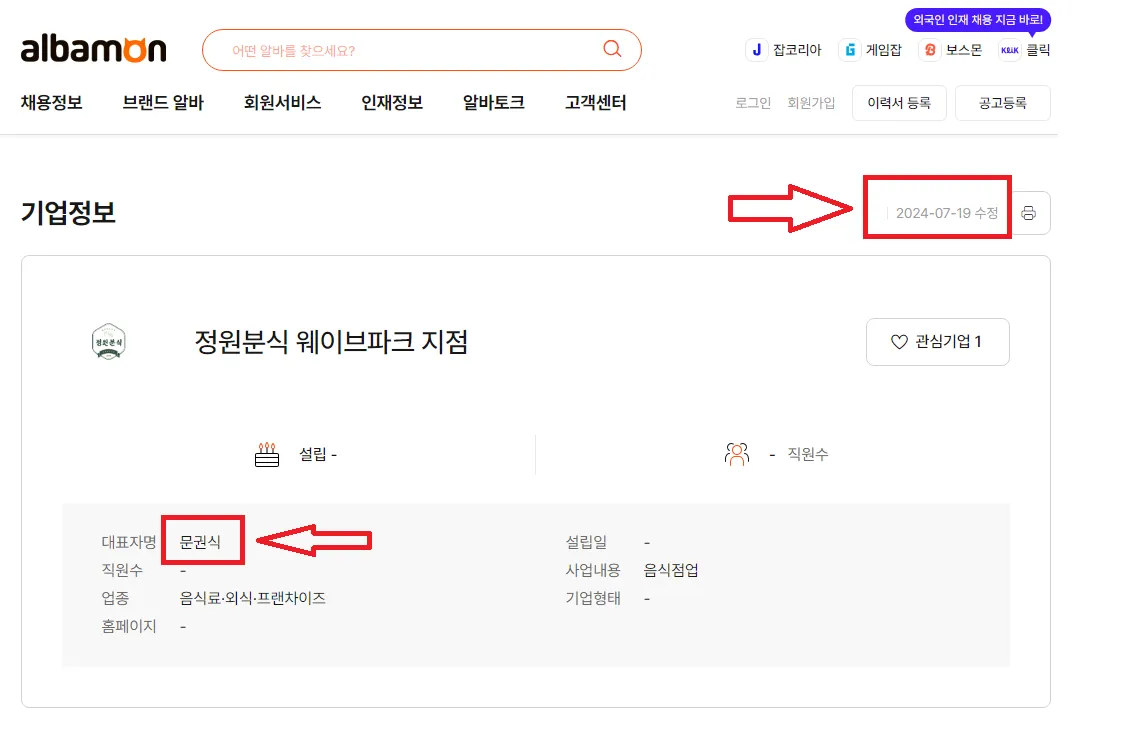This screenshot has width=1137, height=733.
Task: Click the 설립 cake icon
Action: pyautogui.click(x=267, y=455)
